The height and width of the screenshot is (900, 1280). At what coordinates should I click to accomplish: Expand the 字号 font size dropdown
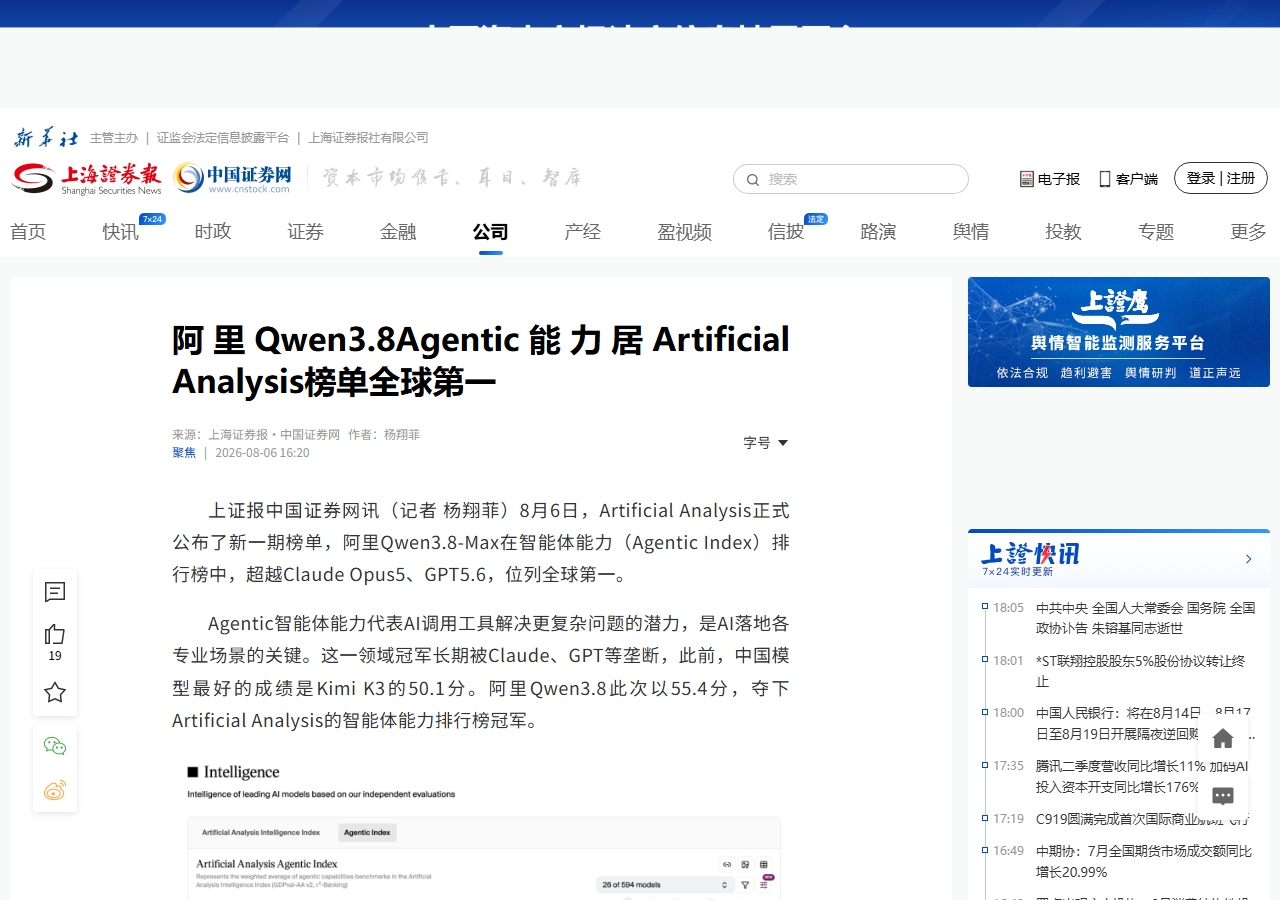(765, 443)
